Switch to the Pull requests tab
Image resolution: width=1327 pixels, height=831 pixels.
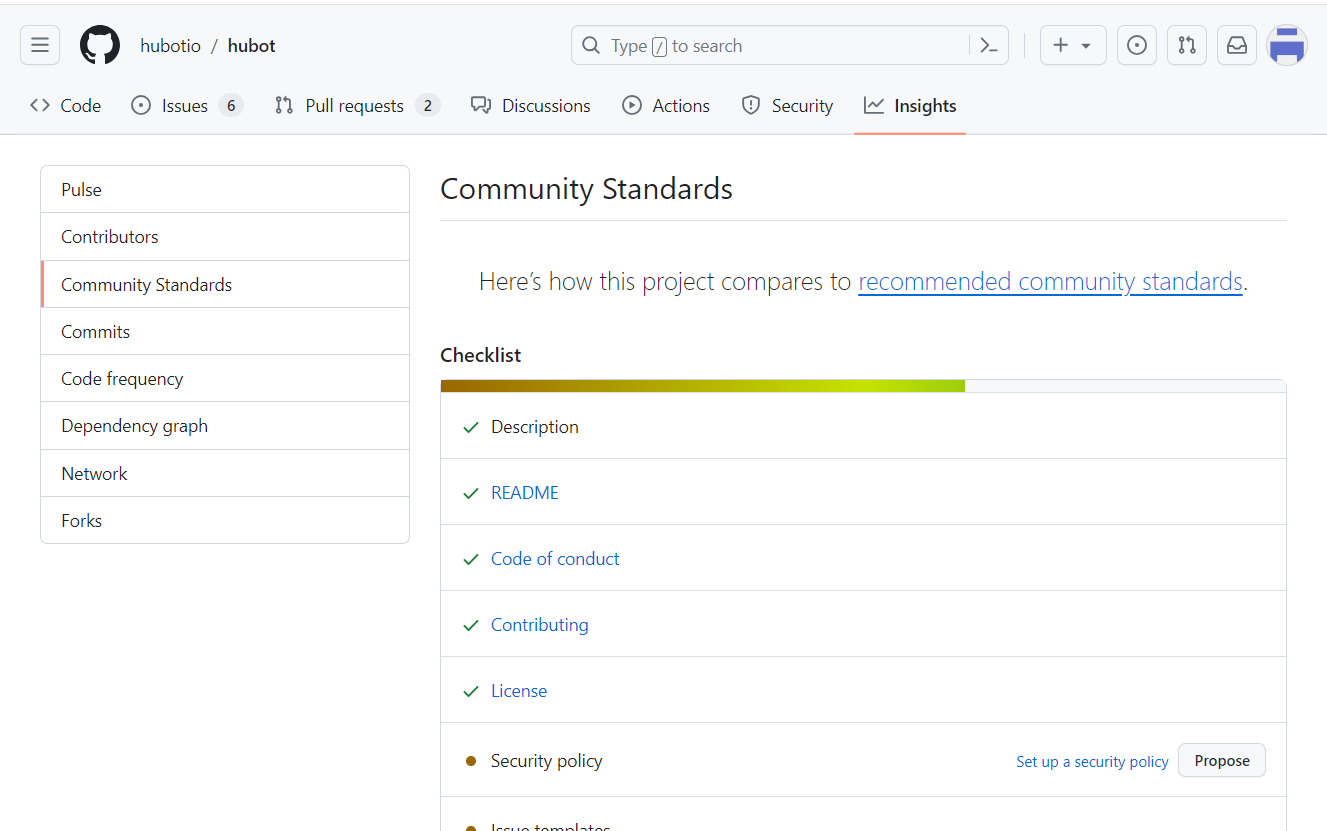(357, 106)
